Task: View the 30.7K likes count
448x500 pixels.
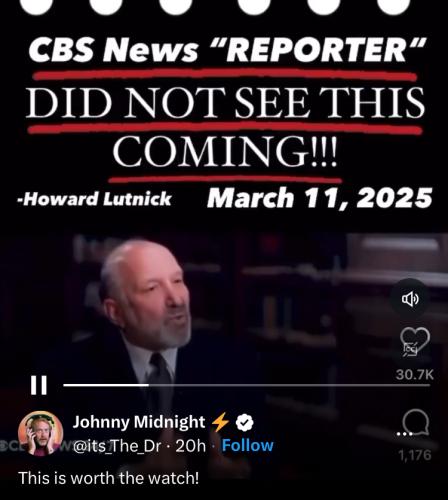Action: 415,375
